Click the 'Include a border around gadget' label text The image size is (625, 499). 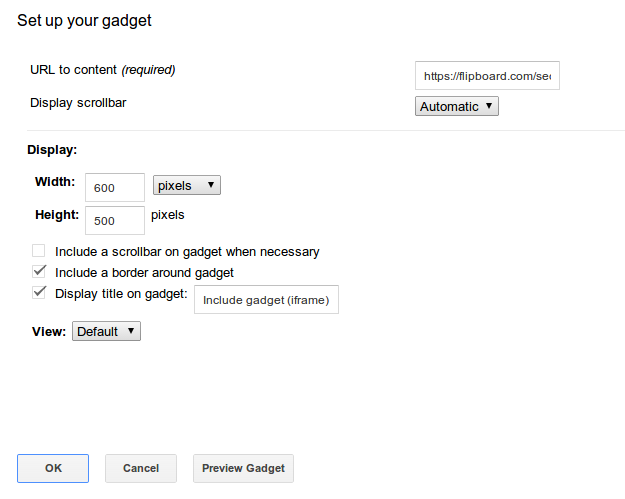[x=144, y=272]
